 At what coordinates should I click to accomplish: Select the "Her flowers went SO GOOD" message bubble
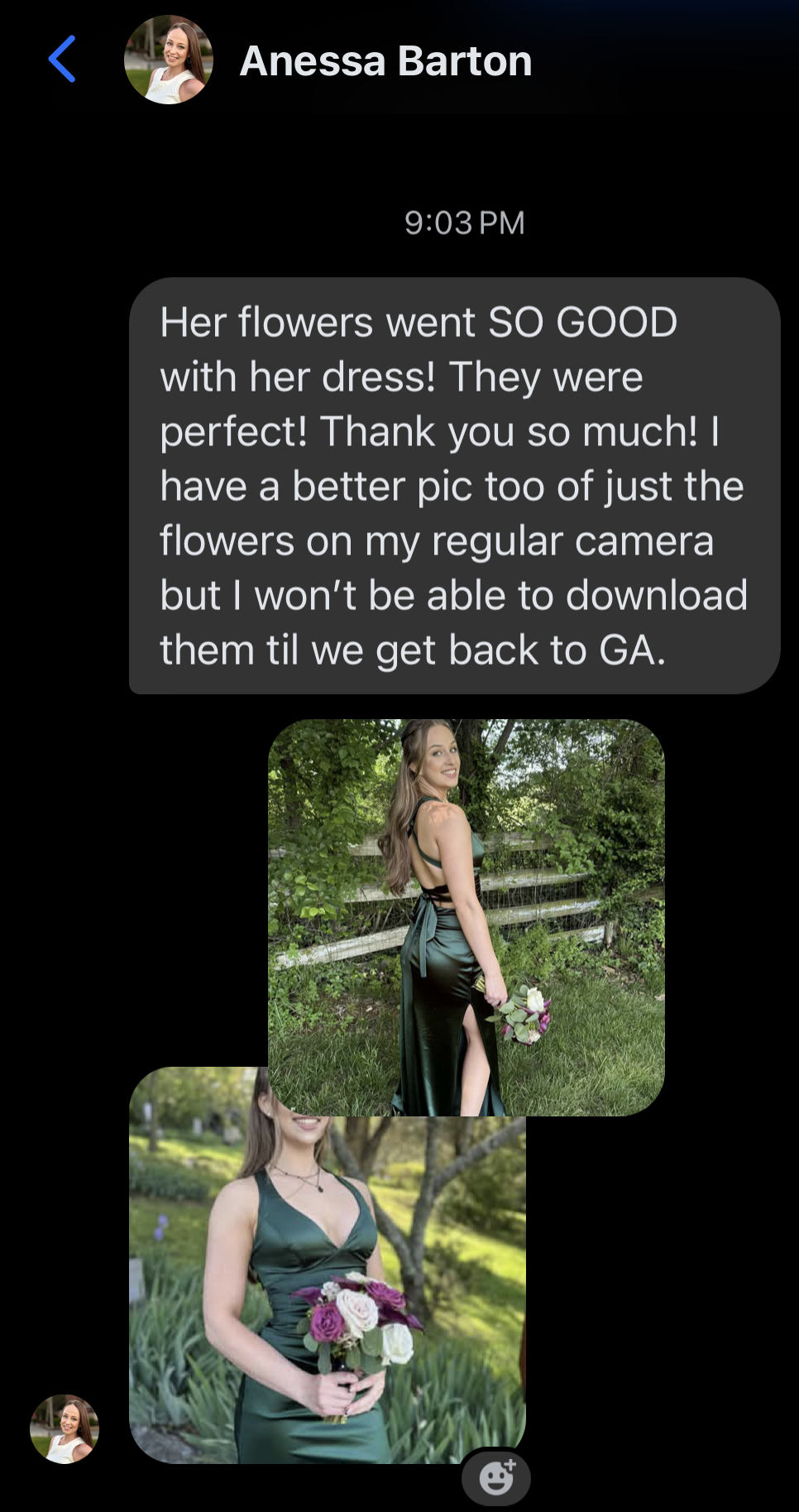tap(454, 486)
